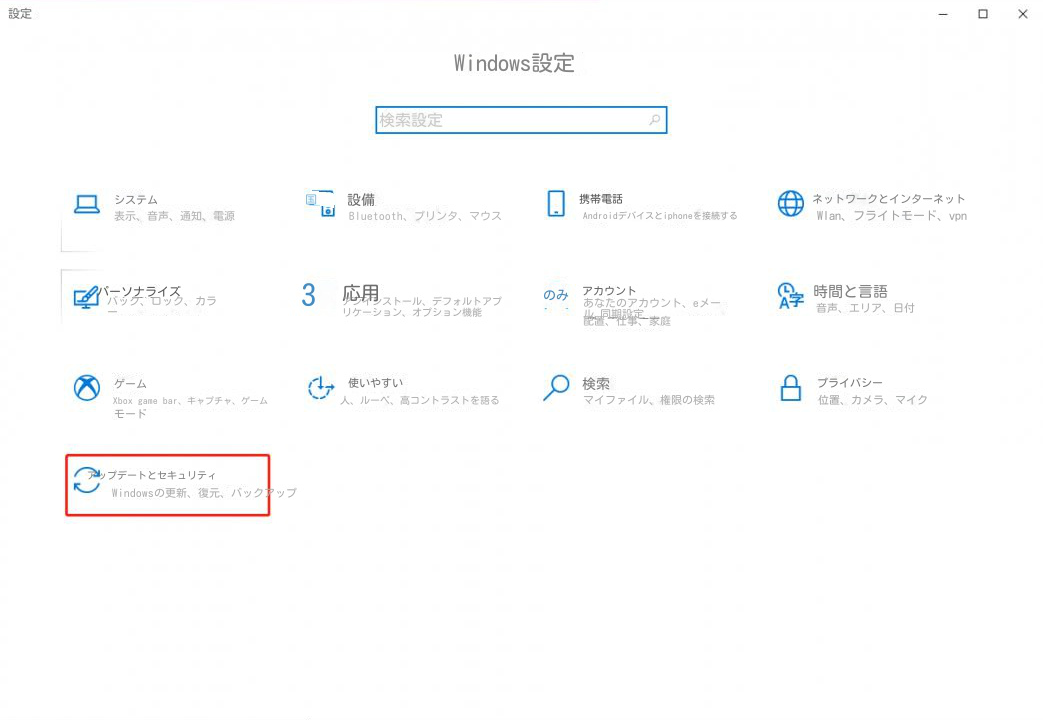Maximize the 設定 window
The image size is (1043, 720).
pos(982,14)
